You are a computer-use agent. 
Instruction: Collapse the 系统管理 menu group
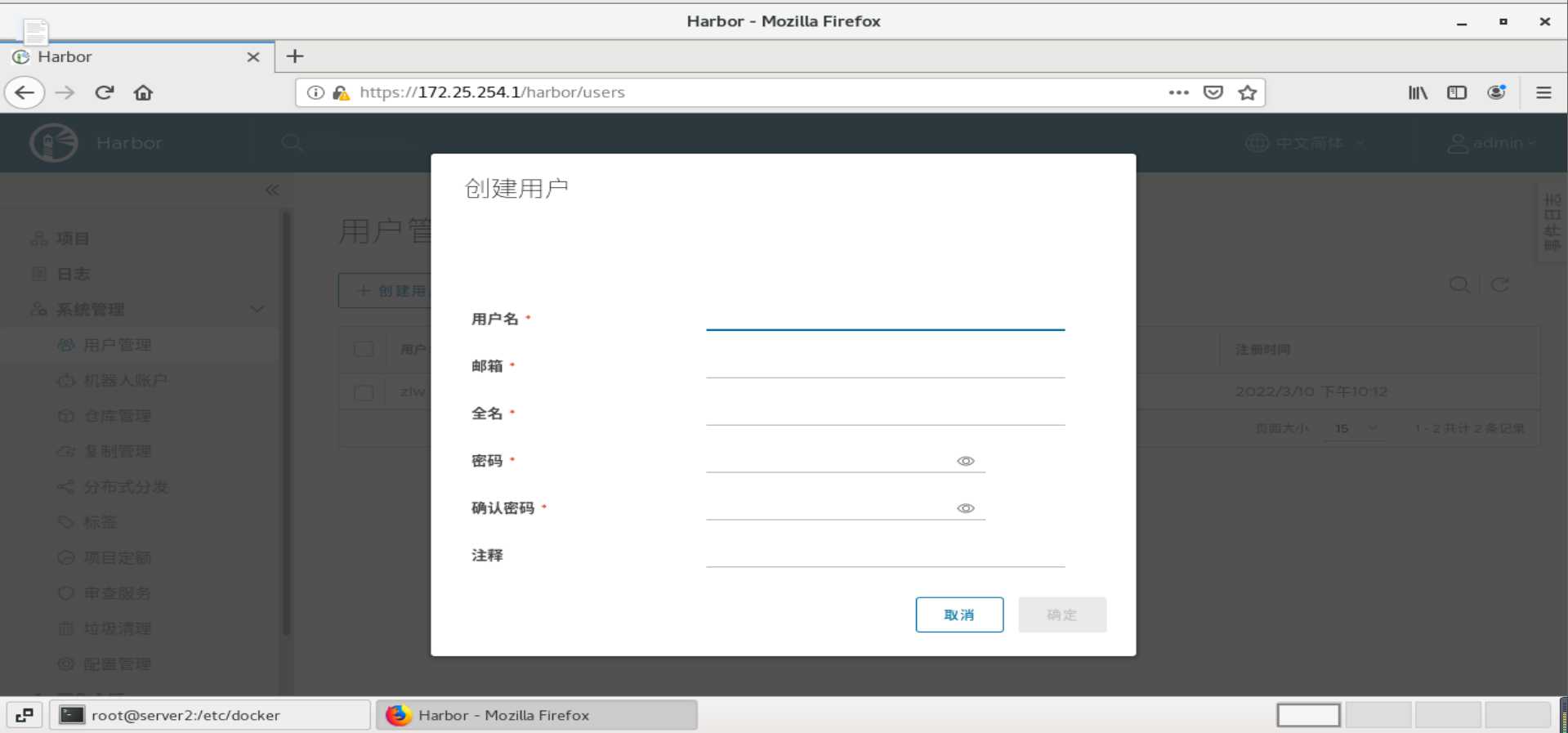257,309
